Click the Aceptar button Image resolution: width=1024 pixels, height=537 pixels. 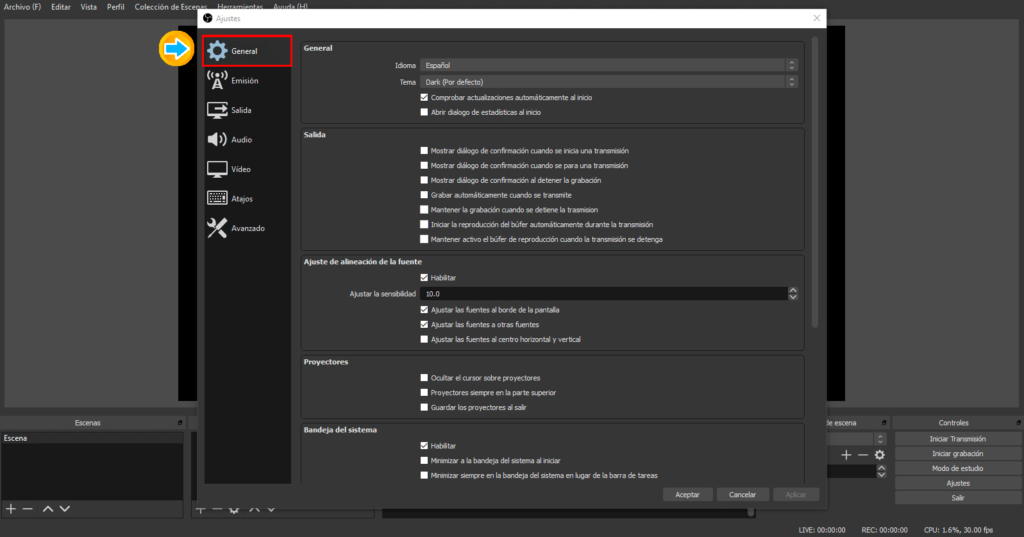687,495
